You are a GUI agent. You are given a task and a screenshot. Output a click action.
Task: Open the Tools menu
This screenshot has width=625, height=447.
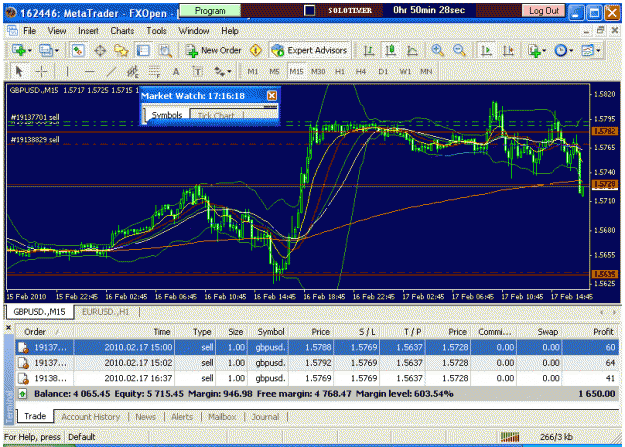pyautogui.click(x=156, y=31)
